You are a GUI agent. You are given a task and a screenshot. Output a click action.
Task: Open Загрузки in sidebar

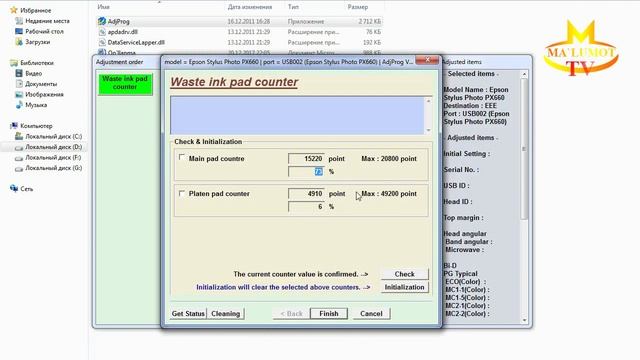tap(38, 42)
